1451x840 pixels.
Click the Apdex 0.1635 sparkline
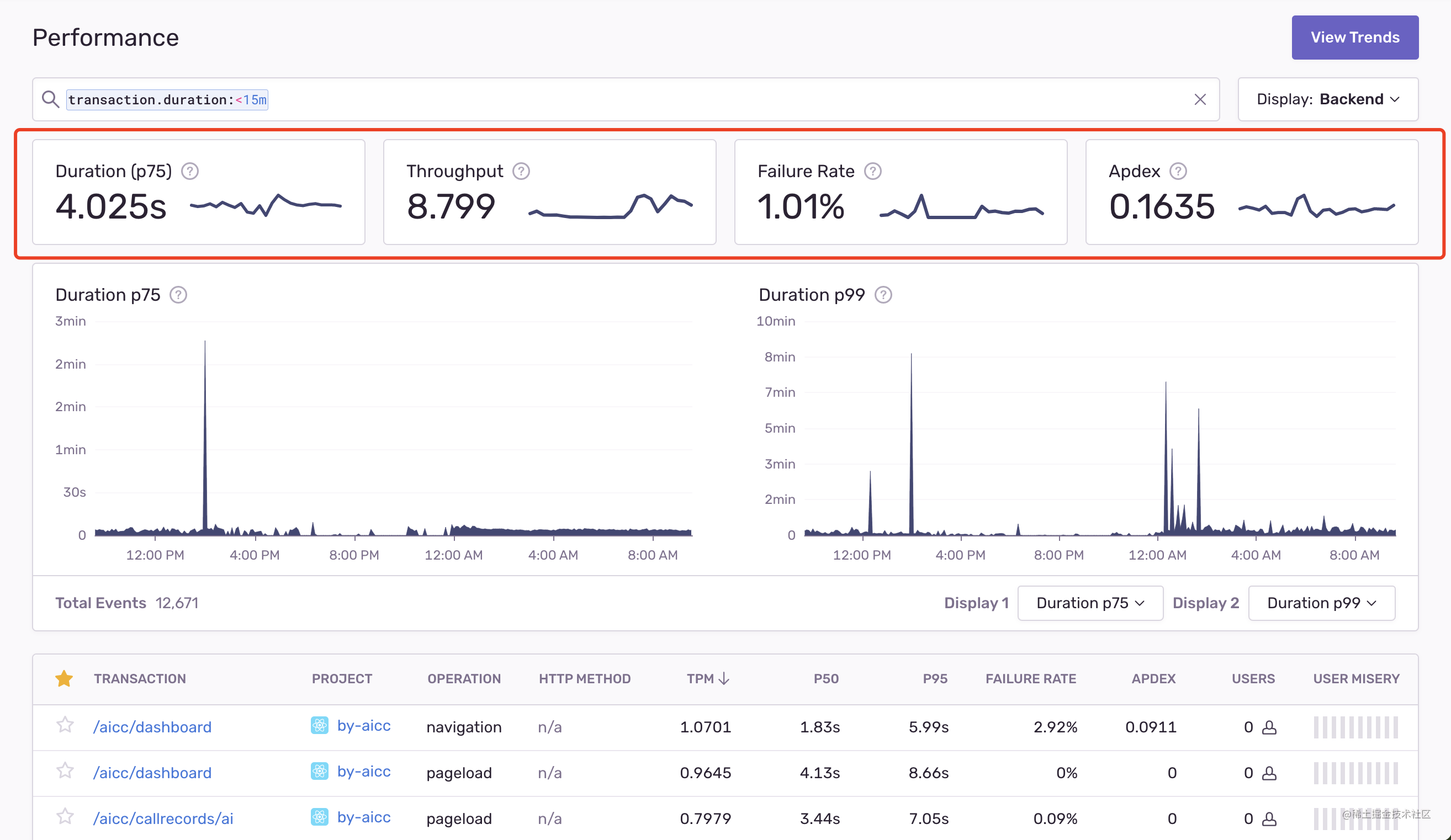point(1316,205)
